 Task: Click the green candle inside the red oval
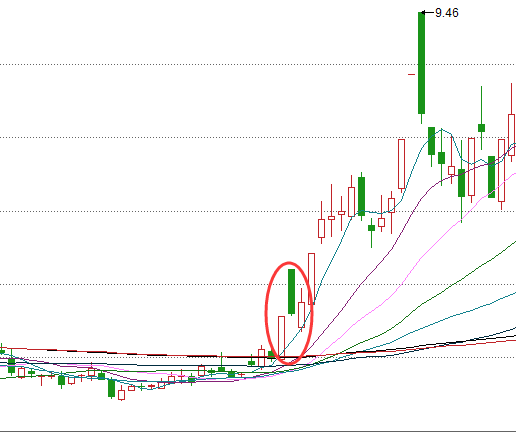pyautogui.click(x=291, y=291)
